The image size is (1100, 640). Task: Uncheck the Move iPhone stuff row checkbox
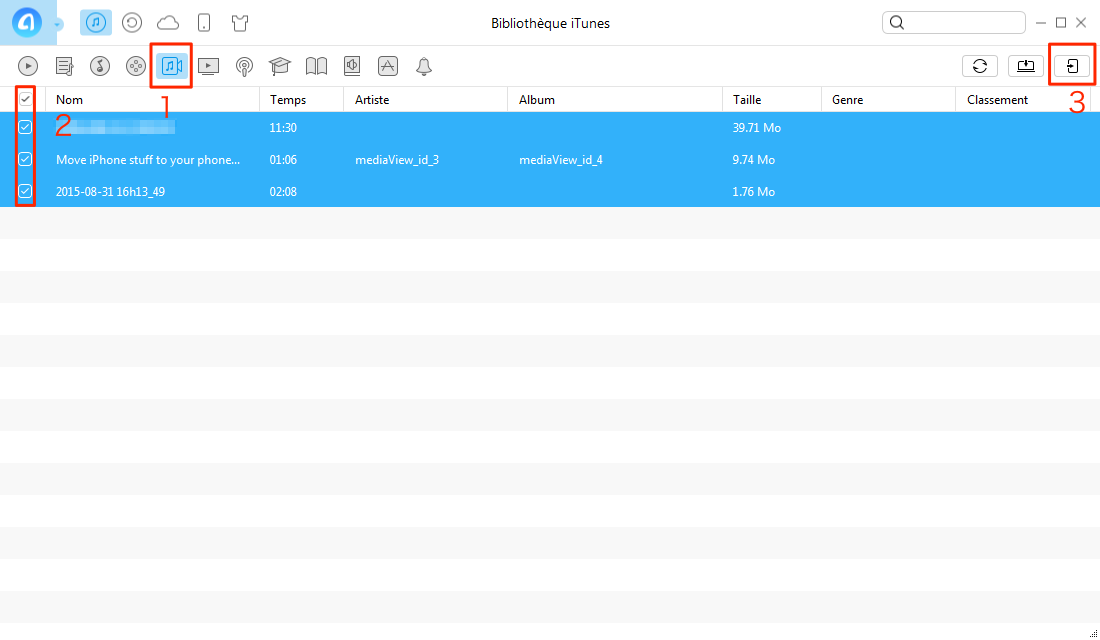(x=25, y=159)
